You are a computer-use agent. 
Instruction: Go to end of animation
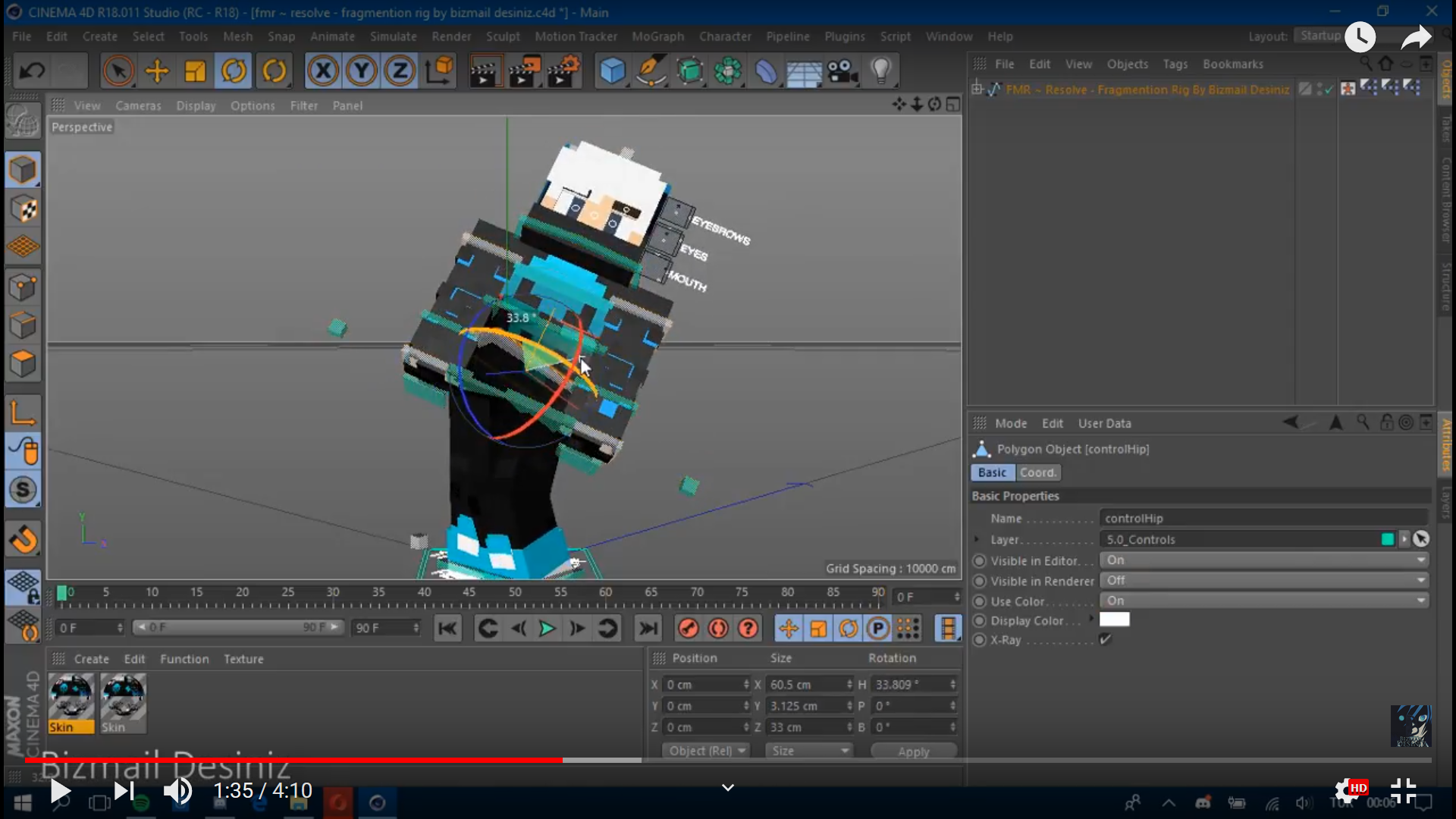[x=648, y=629]
